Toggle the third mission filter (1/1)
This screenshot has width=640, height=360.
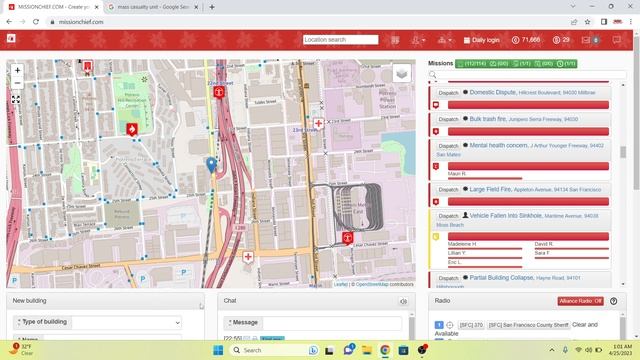(521, 64)
